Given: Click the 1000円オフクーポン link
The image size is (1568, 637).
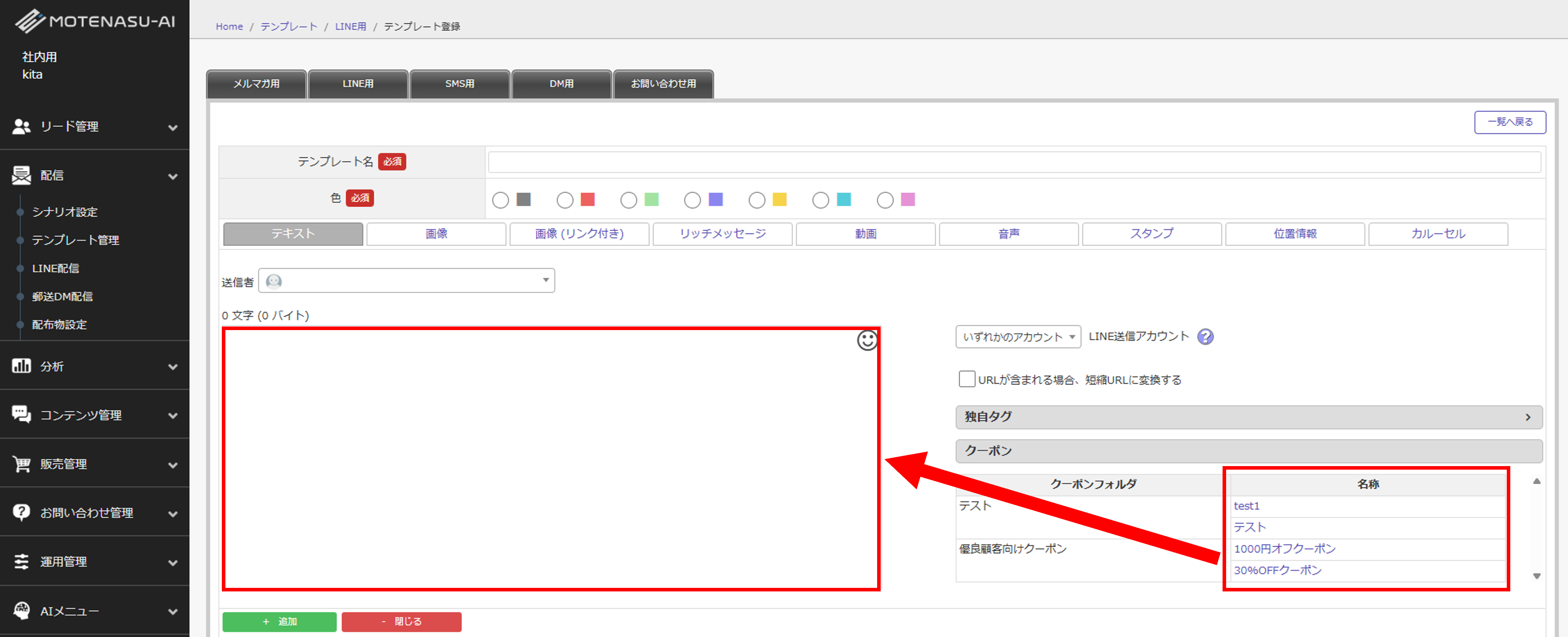Looking at the screenshot, I should coord(1284,549).
